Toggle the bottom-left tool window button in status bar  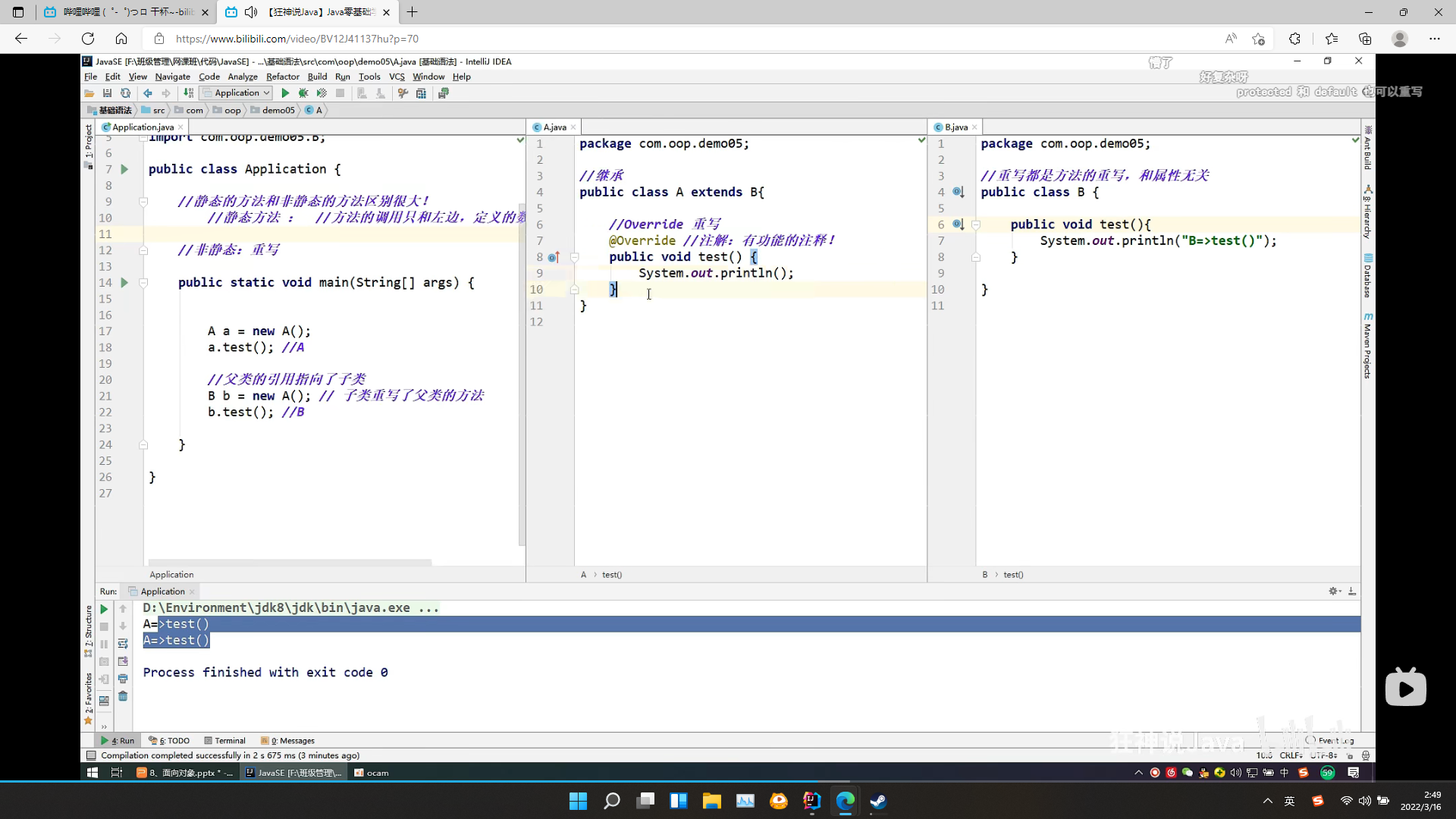pos(91,755)
